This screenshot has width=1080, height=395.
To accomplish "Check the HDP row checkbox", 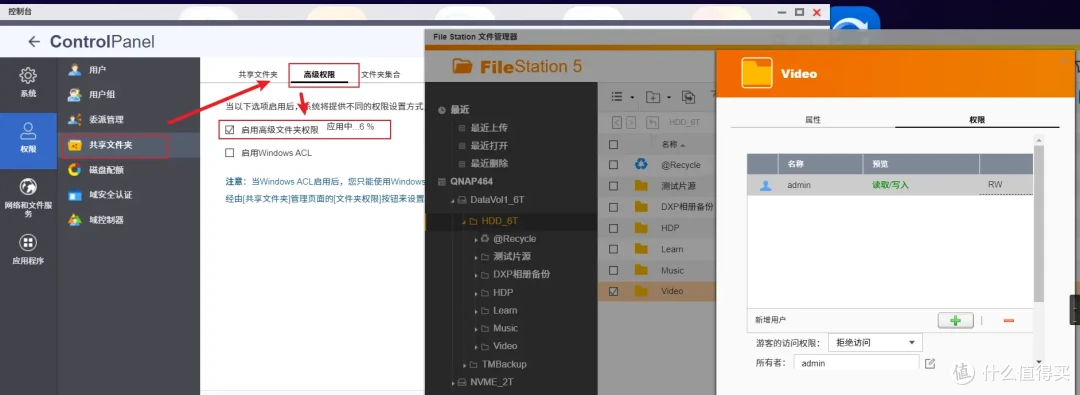I will (x=614, y=228).
